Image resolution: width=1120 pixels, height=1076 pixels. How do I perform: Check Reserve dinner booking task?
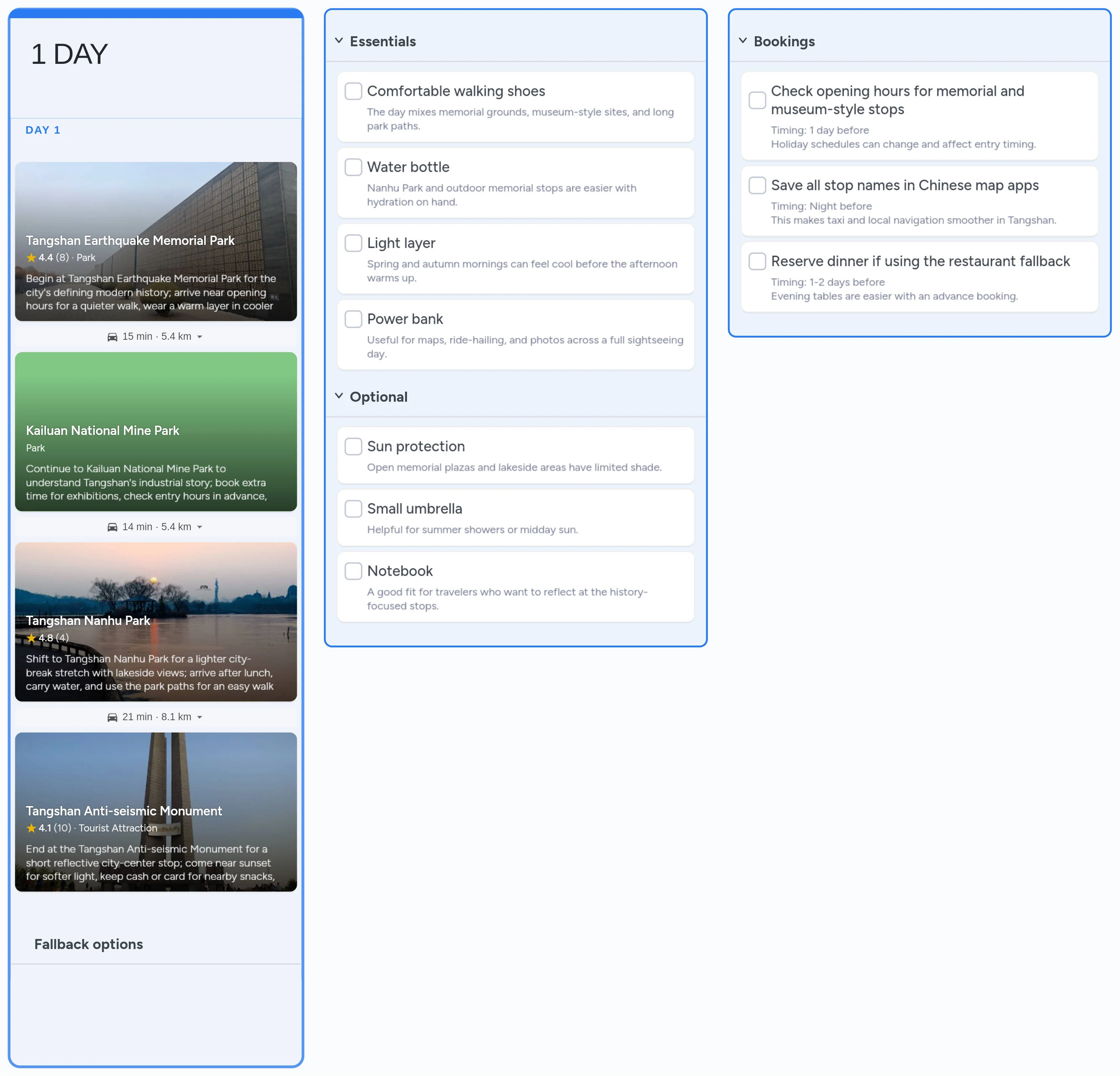coord(757,262)
